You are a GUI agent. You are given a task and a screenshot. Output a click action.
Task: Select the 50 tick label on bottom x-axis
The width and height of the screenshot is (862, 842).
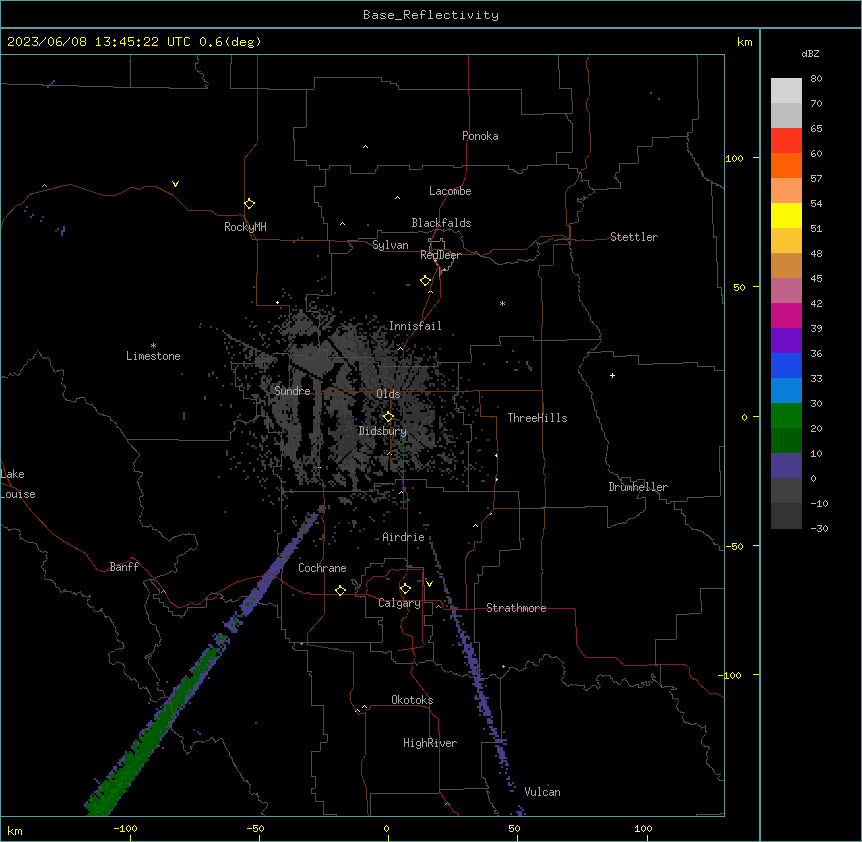coord(514,828)
